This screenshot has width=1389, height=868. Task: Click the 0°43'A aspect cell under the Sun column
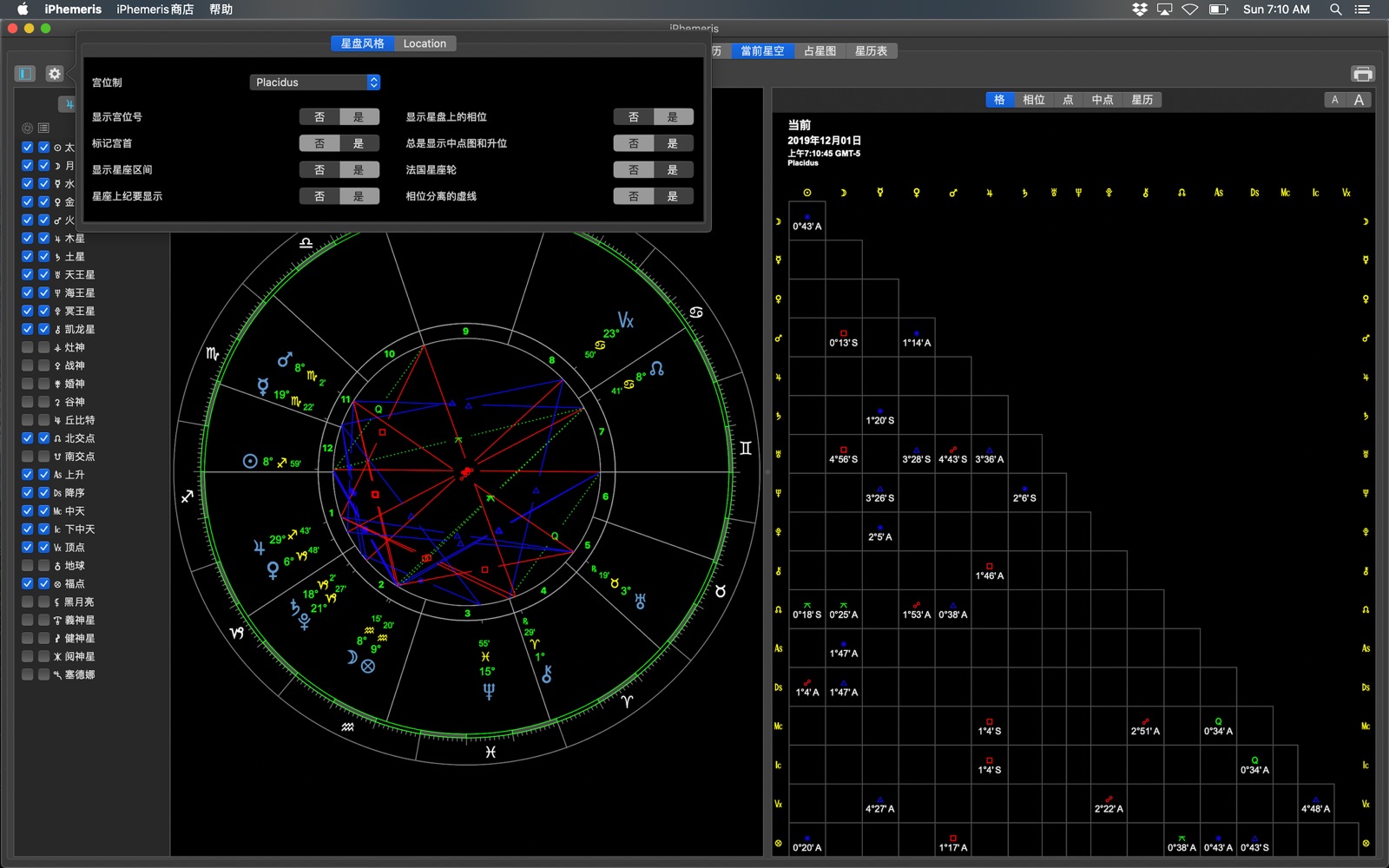click(806, 222)
